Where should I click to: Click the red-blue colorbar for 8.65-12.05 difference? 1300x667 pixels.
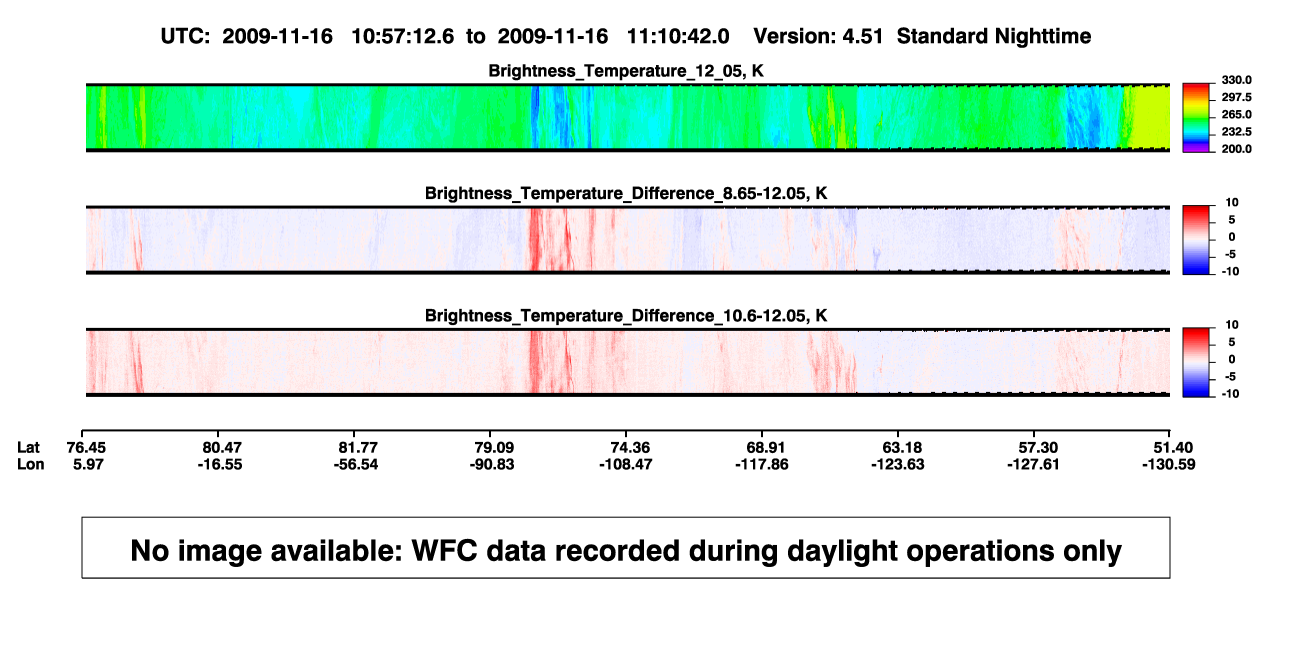(1196, 239)
